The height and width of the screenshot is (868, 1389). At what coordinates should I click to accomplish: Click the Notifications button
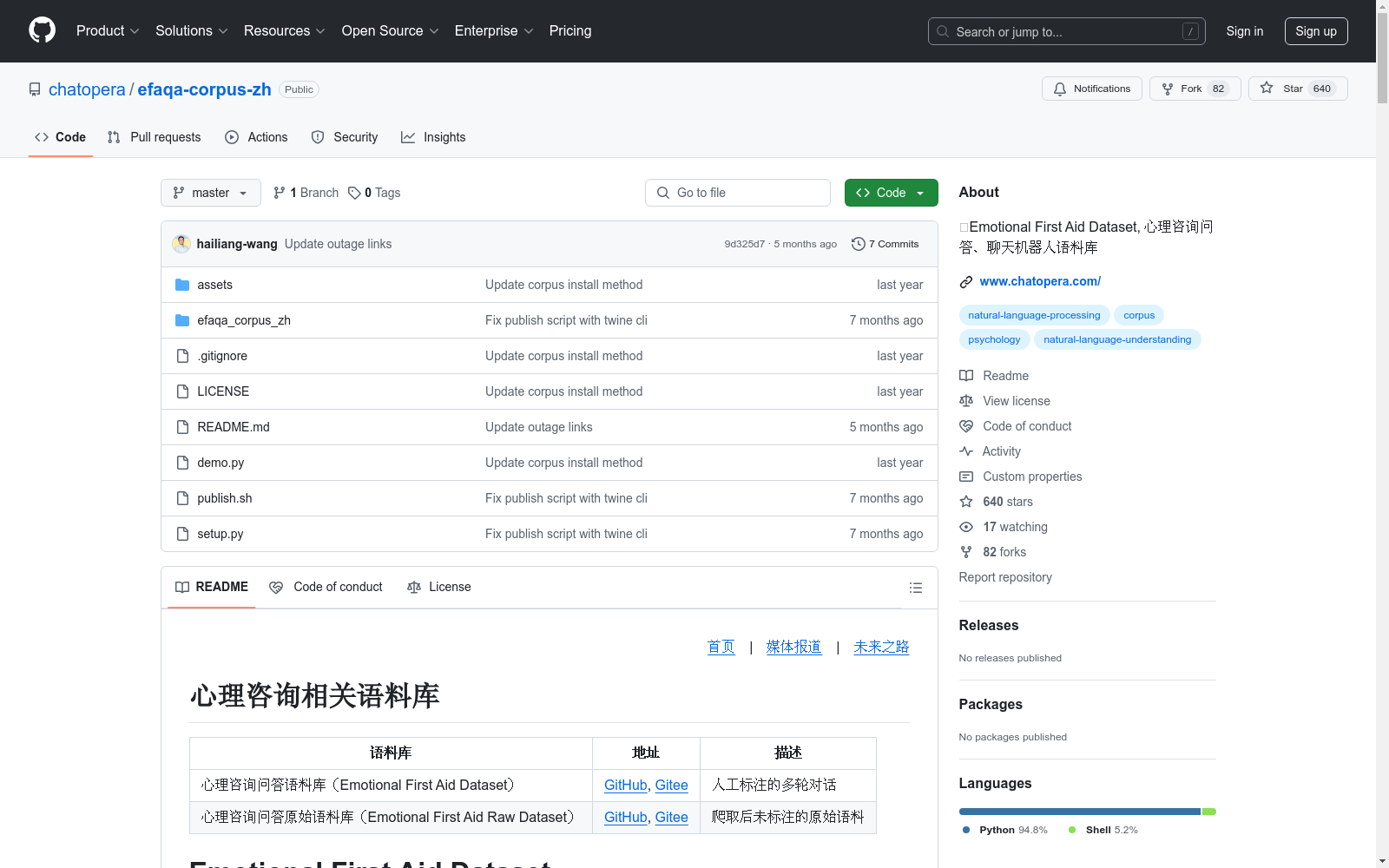(1092, 89)
